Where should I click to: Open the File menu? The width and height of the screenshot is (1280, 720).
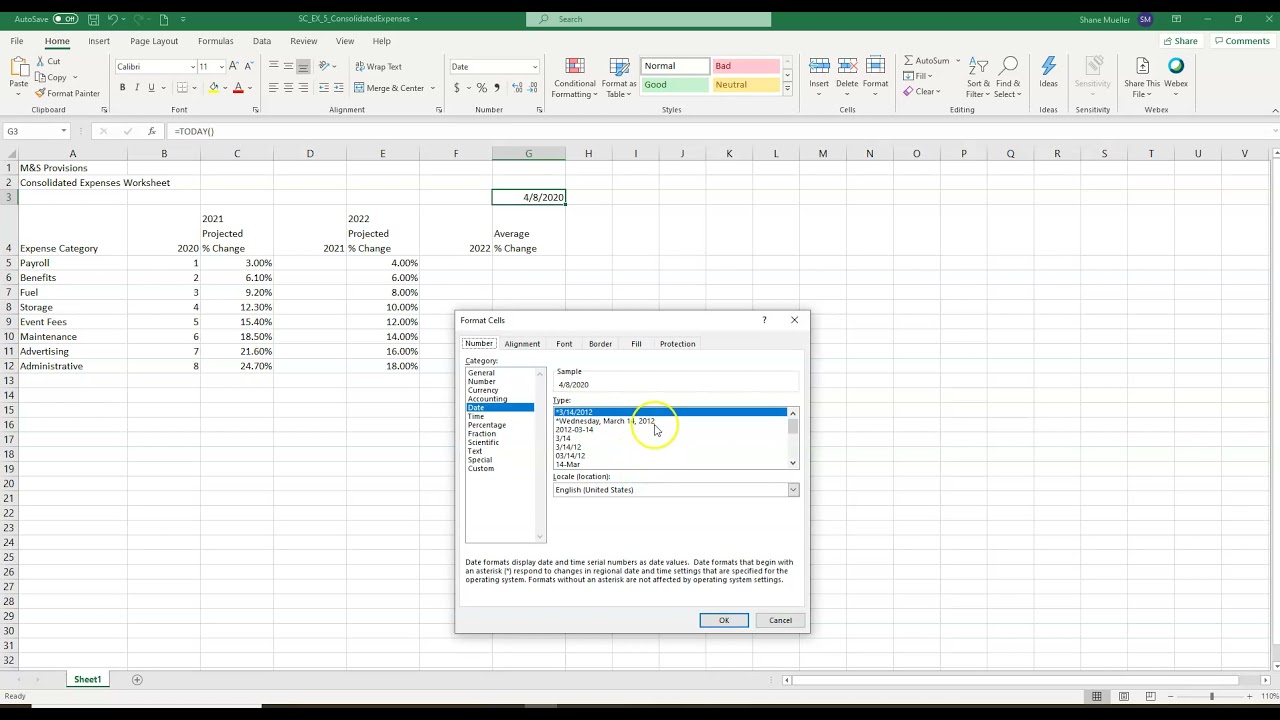(x=17, y=41)
